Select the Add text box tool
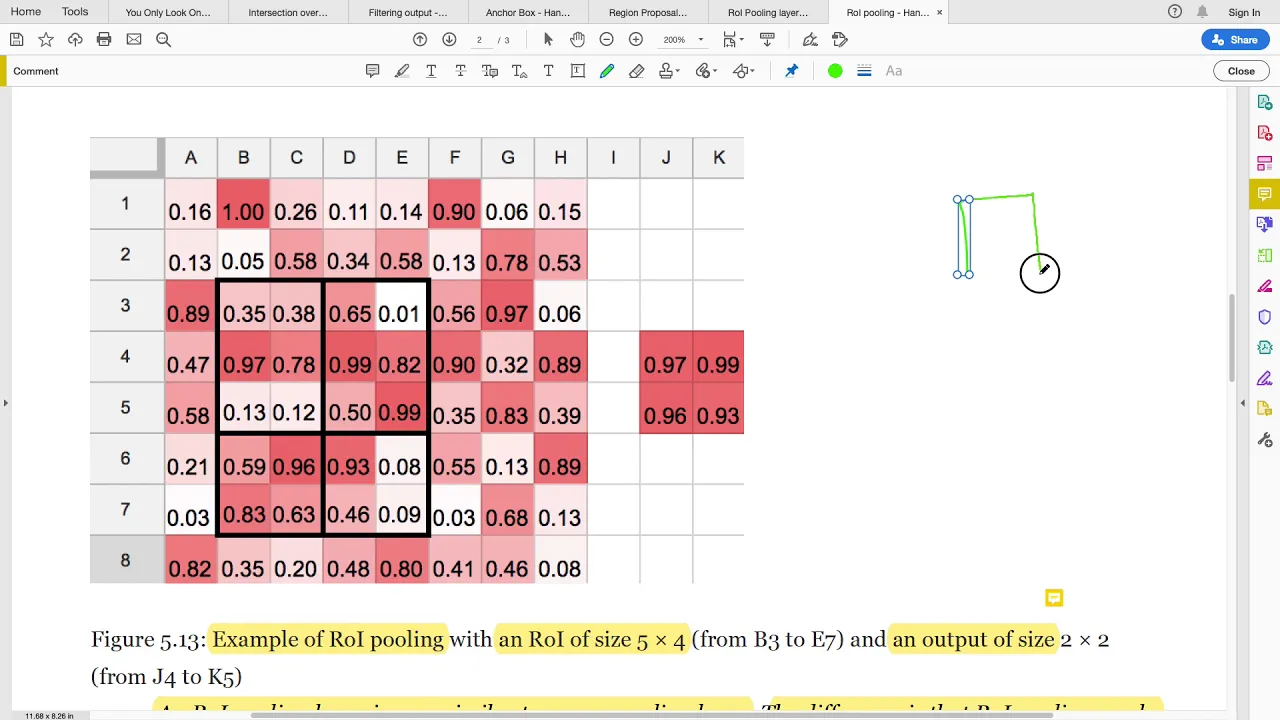 click(577, 71)
